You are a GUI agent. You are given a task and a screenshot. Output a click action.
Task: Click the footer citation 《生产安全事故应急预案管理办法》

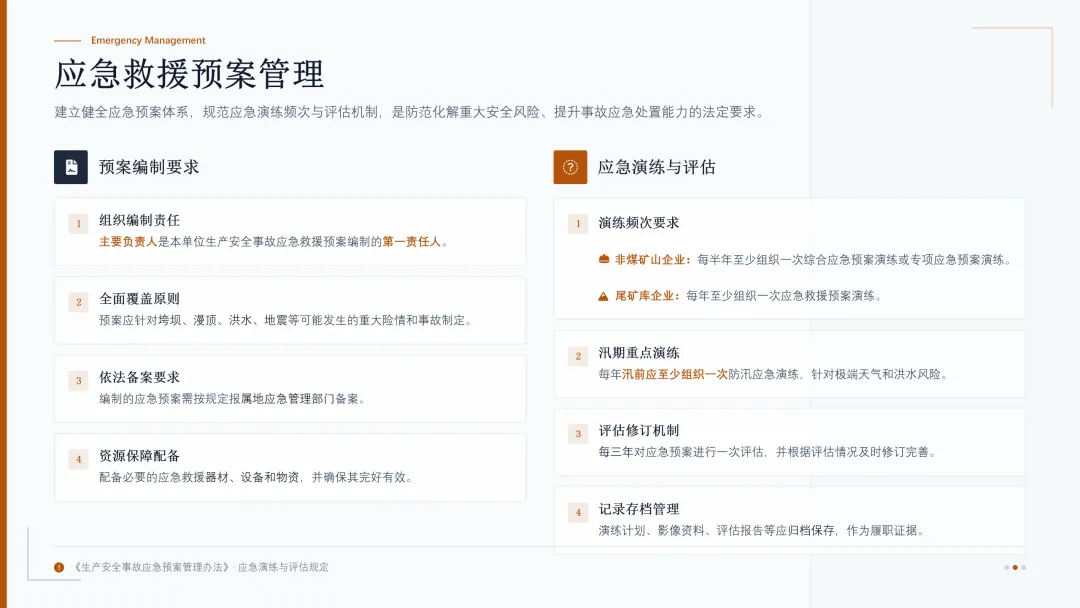(151, 567)
